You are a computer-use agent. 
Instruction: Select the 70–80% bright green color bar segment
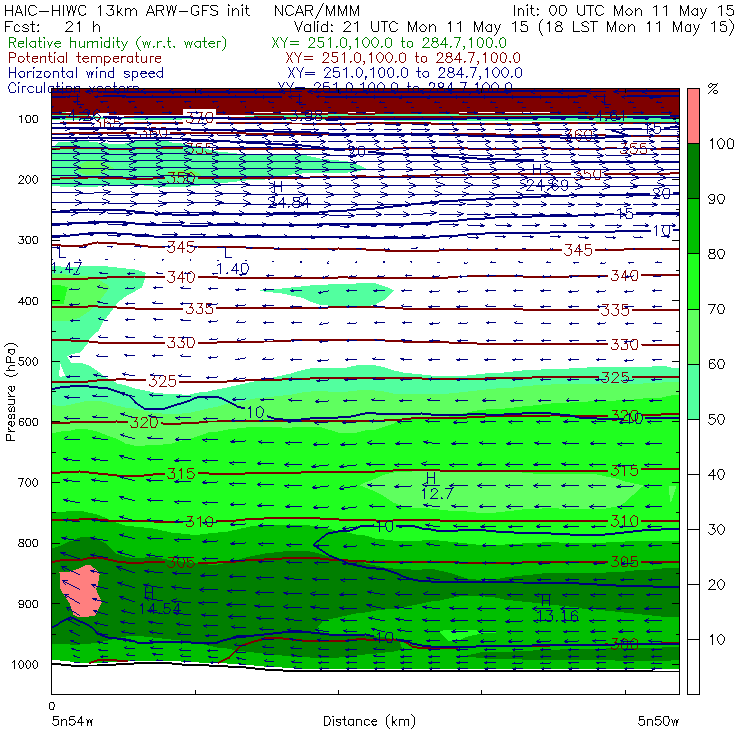(693, 281)
